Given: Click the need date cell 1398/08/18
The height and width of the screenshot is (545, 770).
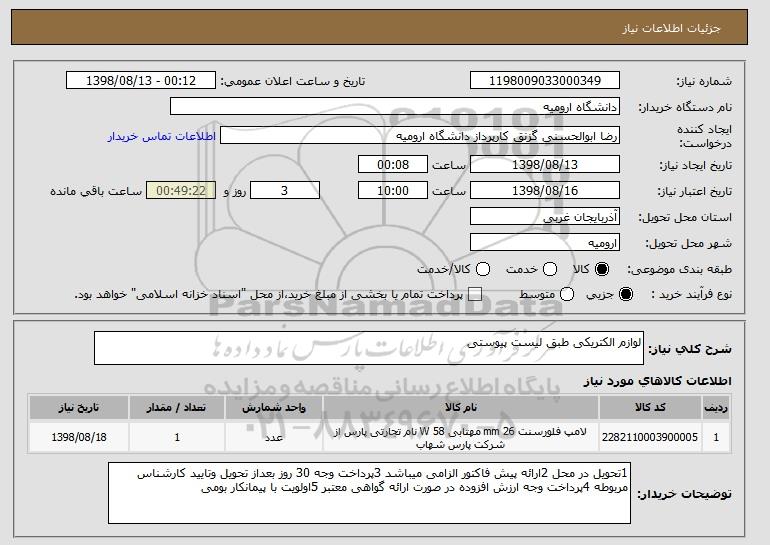Looking at the screenshot, I should (79, 437).
